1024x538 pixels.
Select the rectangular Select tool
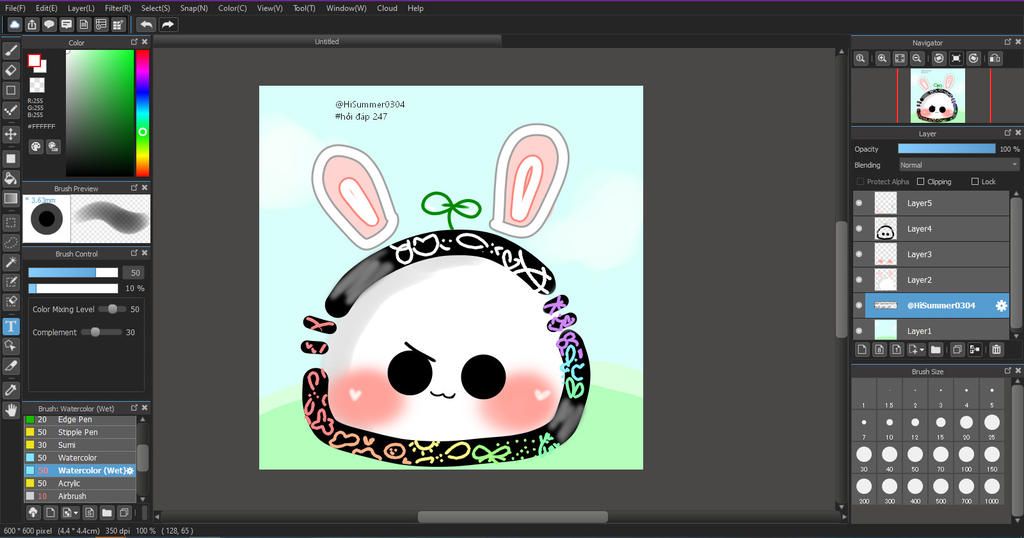click(x=10, y=223)
